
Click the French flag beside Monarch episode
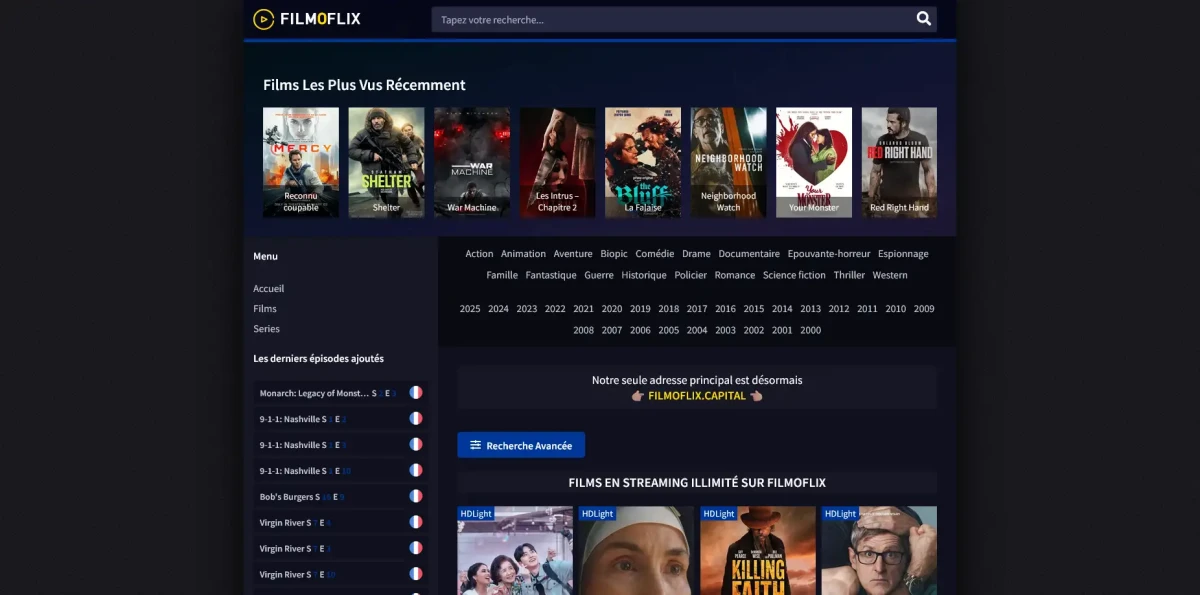(416, 393)
